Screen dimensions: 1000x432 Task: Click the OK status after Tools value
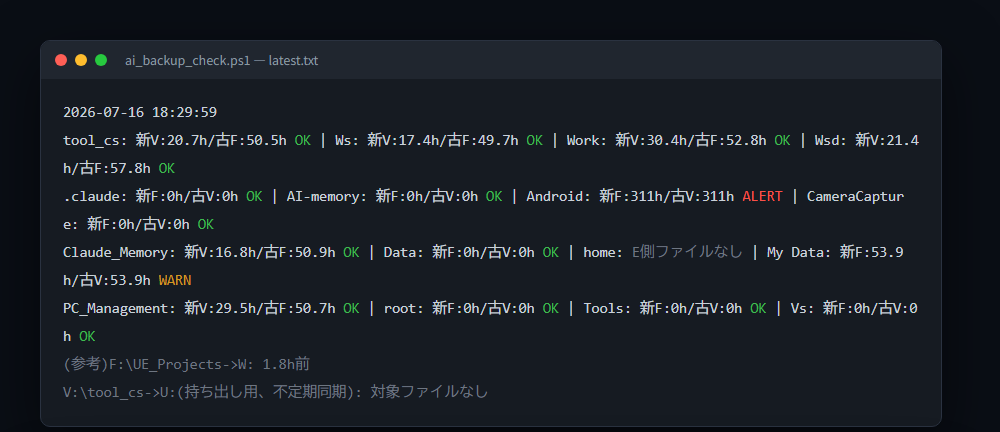coord(758,309)
